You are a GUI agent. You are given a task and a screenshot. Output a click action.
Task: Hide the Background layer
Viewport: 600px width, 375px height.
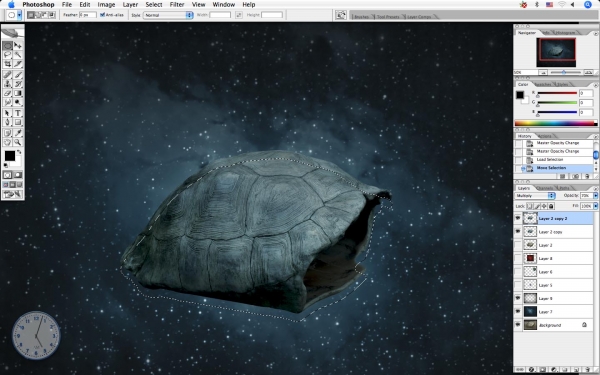pyautogui.click(x=518, y=325)
